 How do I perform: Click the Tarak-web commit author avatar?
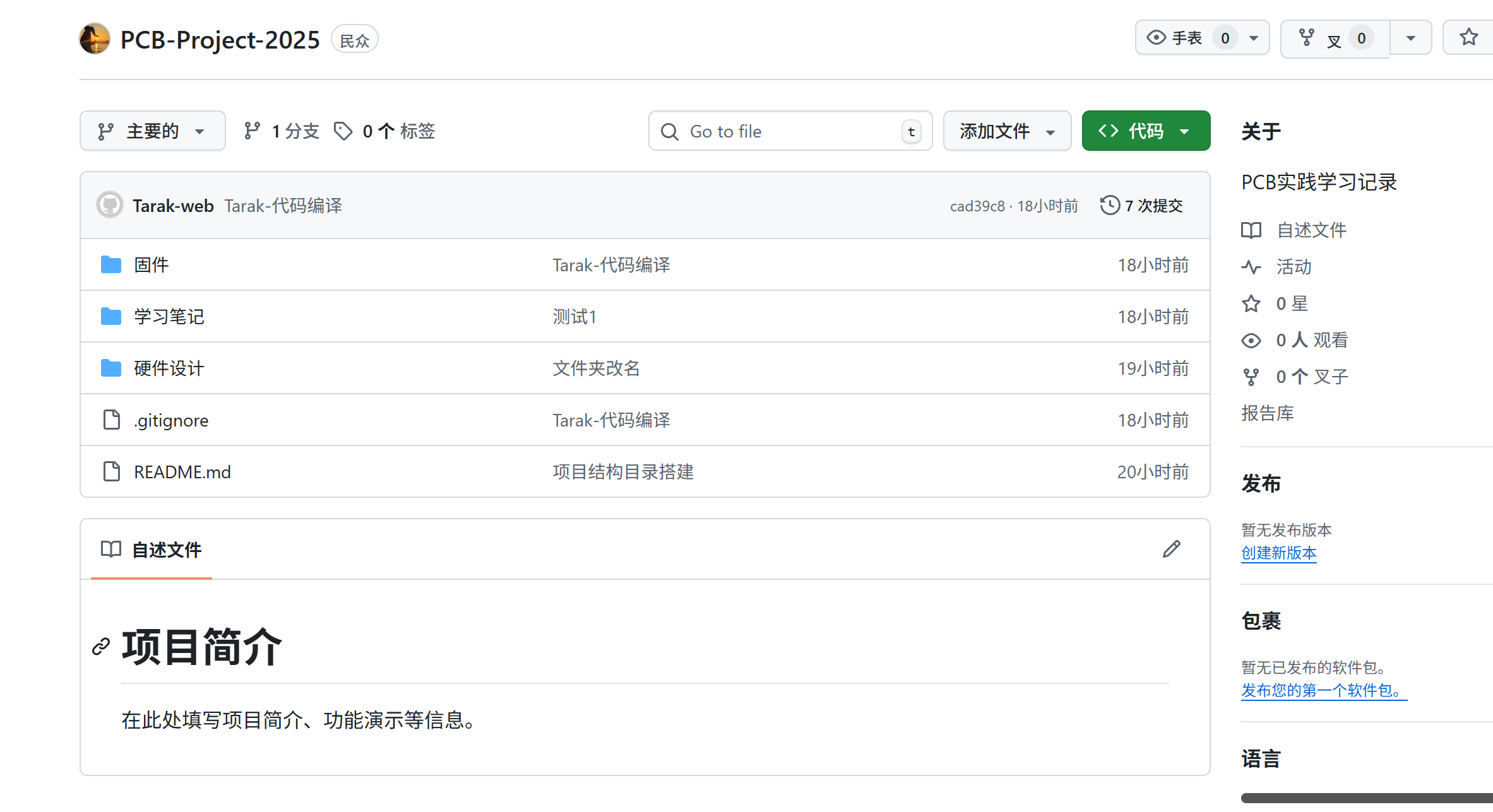[110, 205]
